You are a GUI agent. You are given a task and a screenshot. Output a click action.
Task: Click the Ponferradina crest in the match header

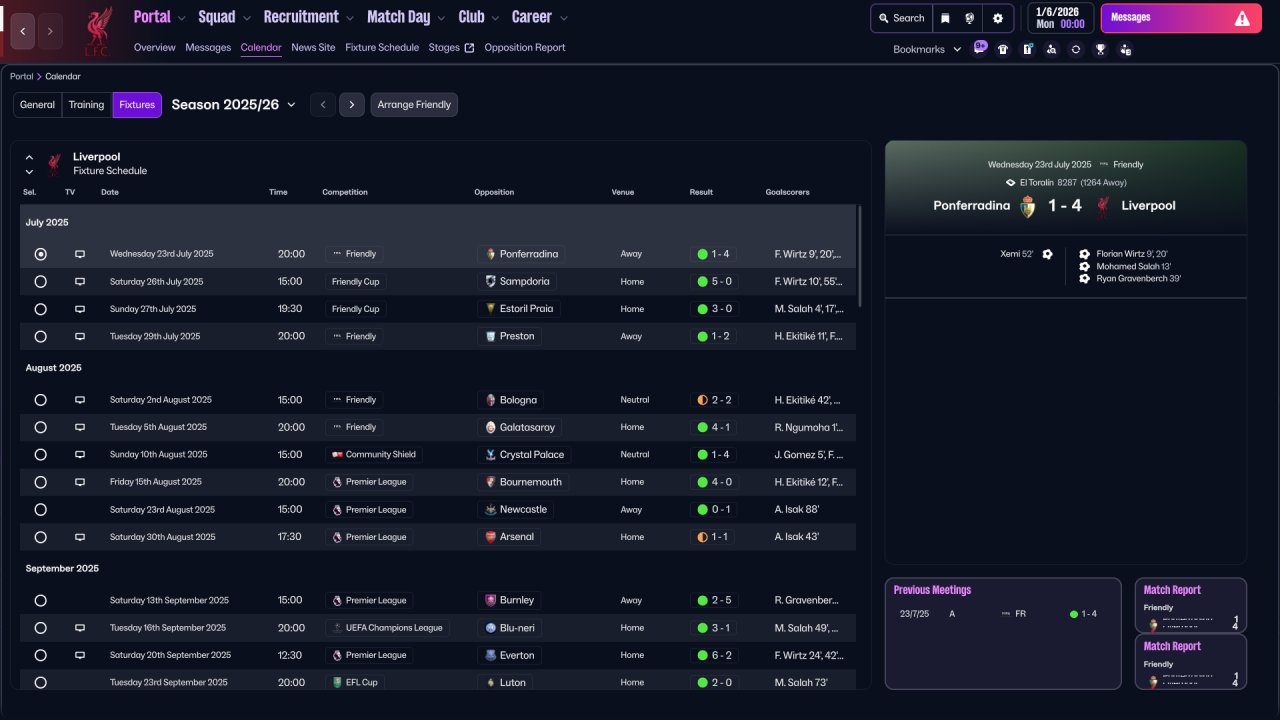coord(1028,206)
